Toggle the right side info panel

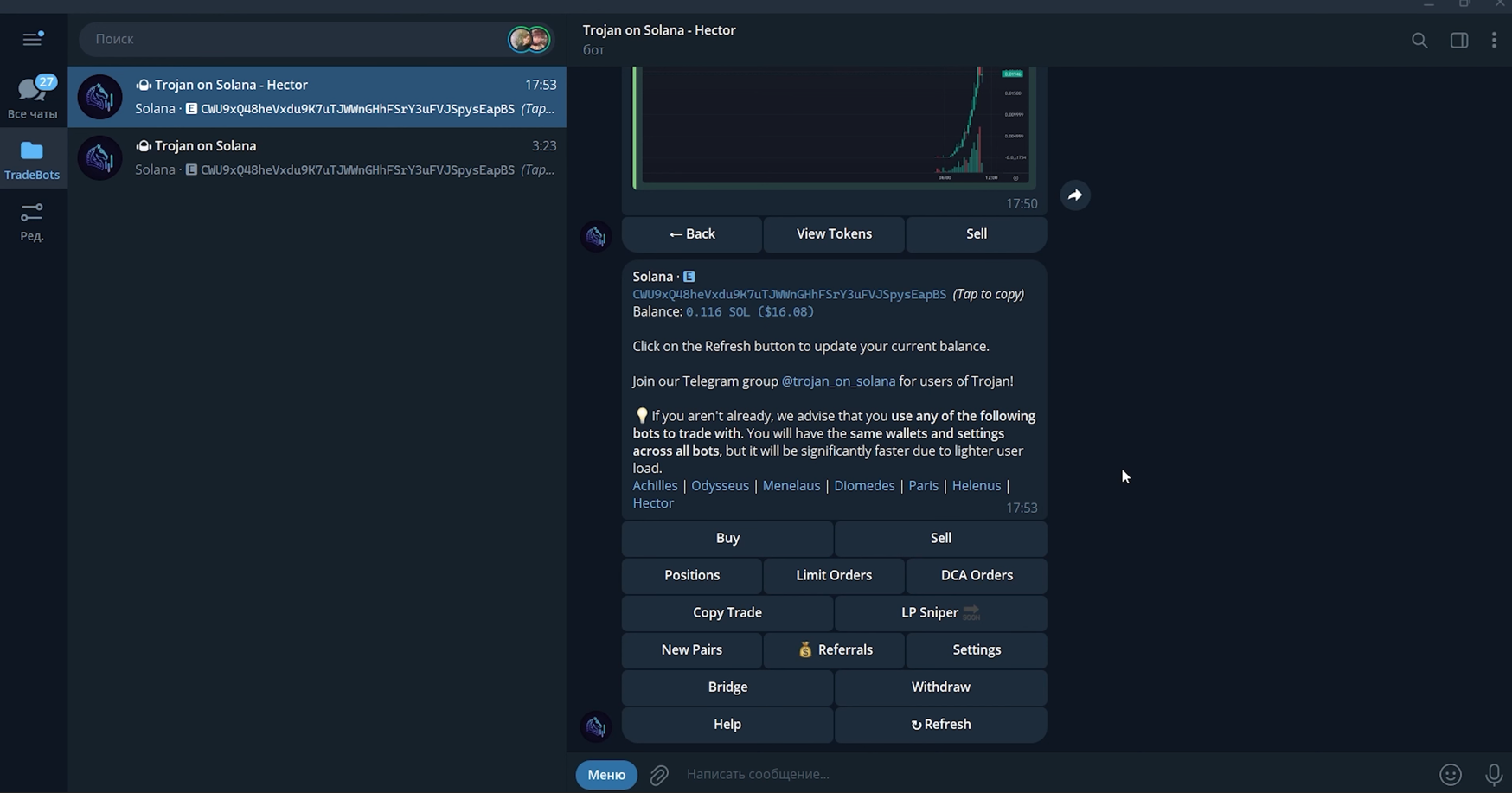(x=1459, y=40)
